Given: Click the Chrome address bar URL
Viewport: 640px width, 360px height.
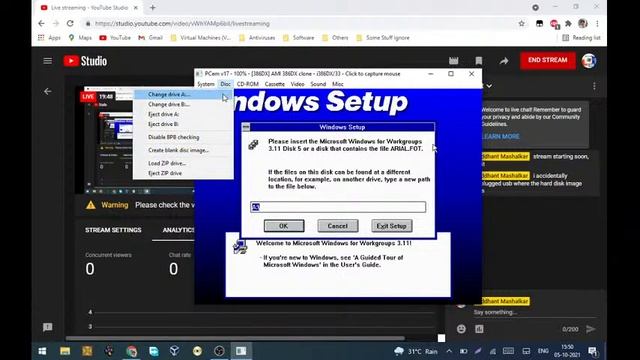Looking at the screenshot, I should (182, 24).
